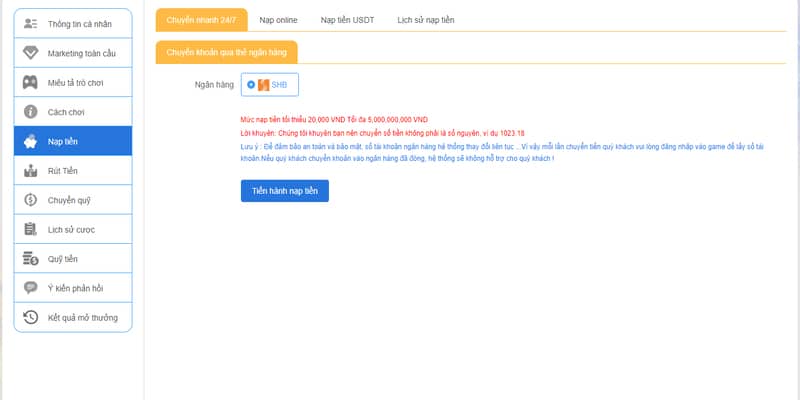Open Ý kiến phản hồi in the sidebar

(x=75, y=288)
